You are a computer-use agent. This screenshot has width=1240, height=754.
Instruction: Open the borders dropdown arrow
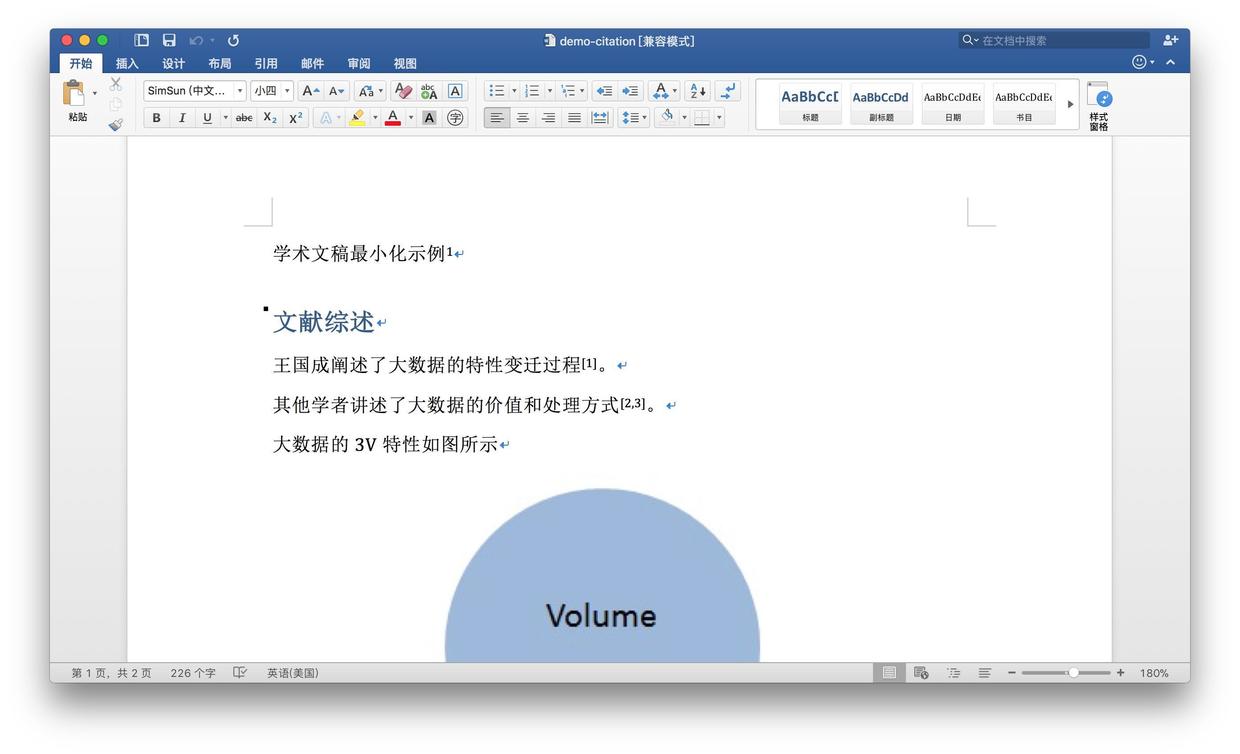(x=719, y=117)
